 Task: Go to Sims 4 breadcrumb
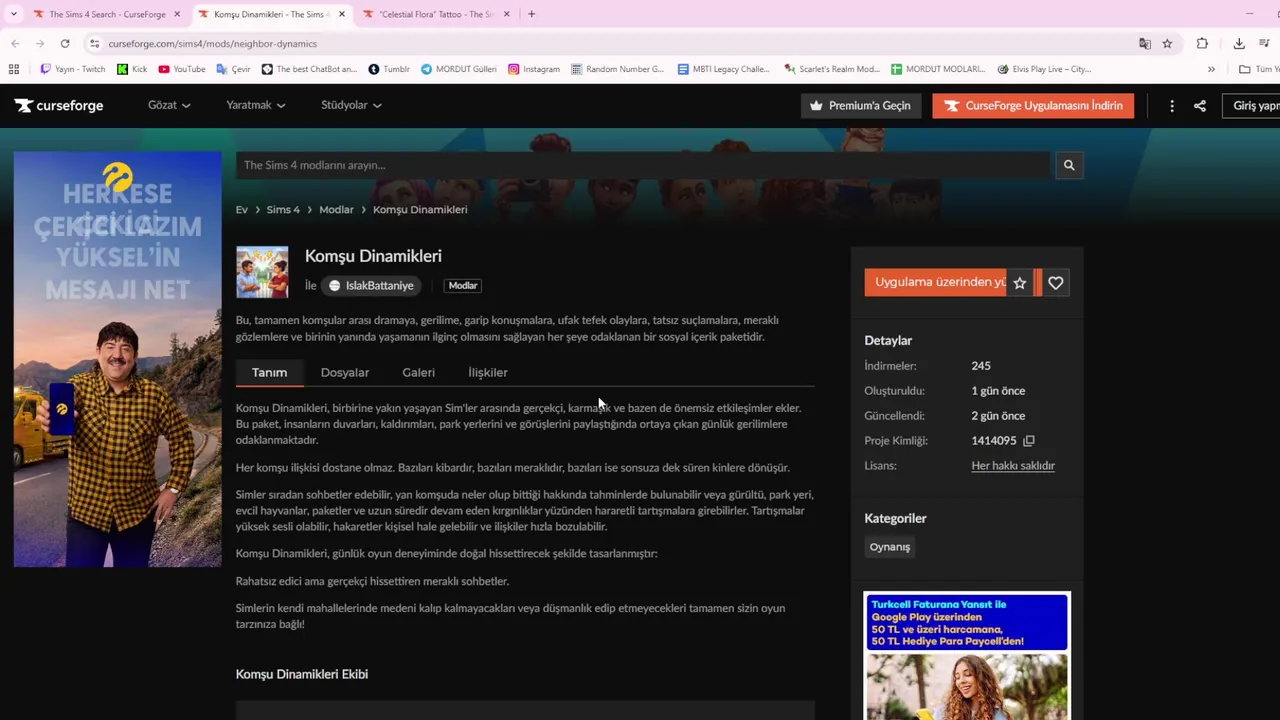click(x=283, y=209)
